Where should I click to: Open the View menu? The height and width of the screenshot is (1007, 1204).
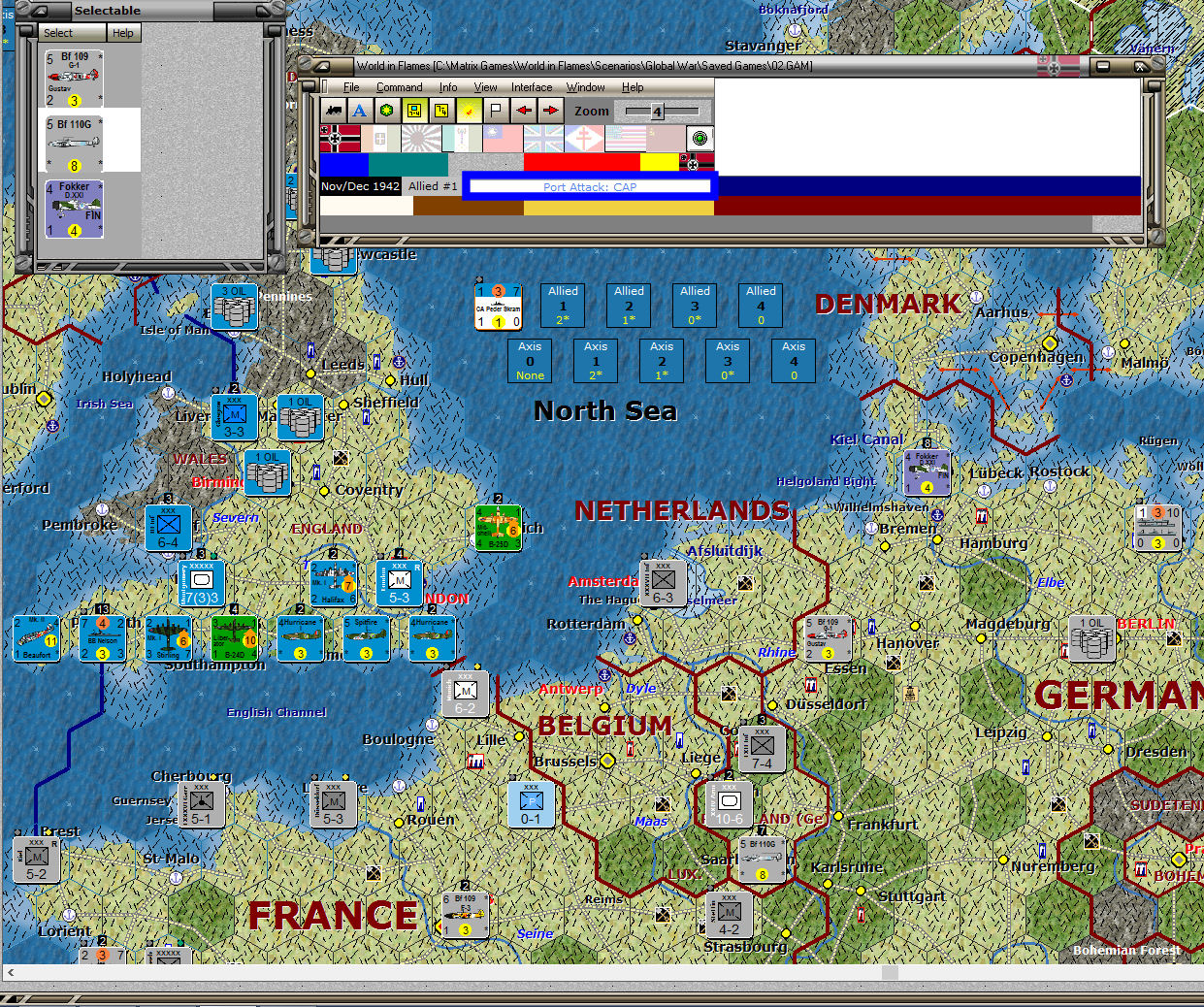point(485,87)
